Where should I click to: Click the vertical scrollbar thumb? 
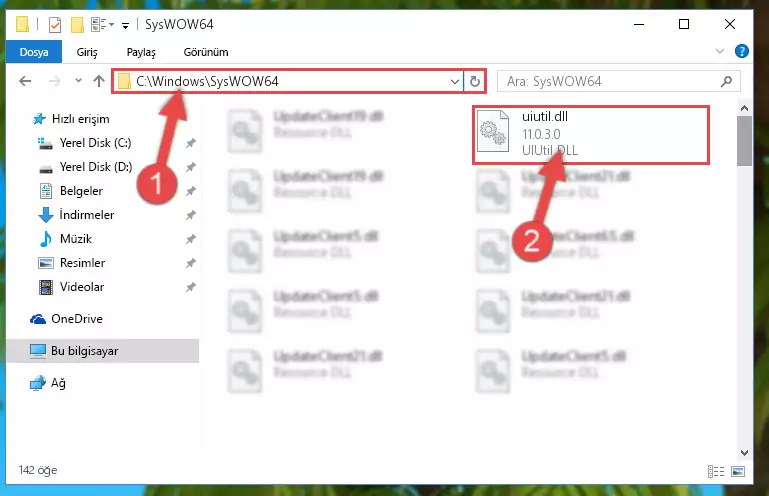[x=744, y=141]
